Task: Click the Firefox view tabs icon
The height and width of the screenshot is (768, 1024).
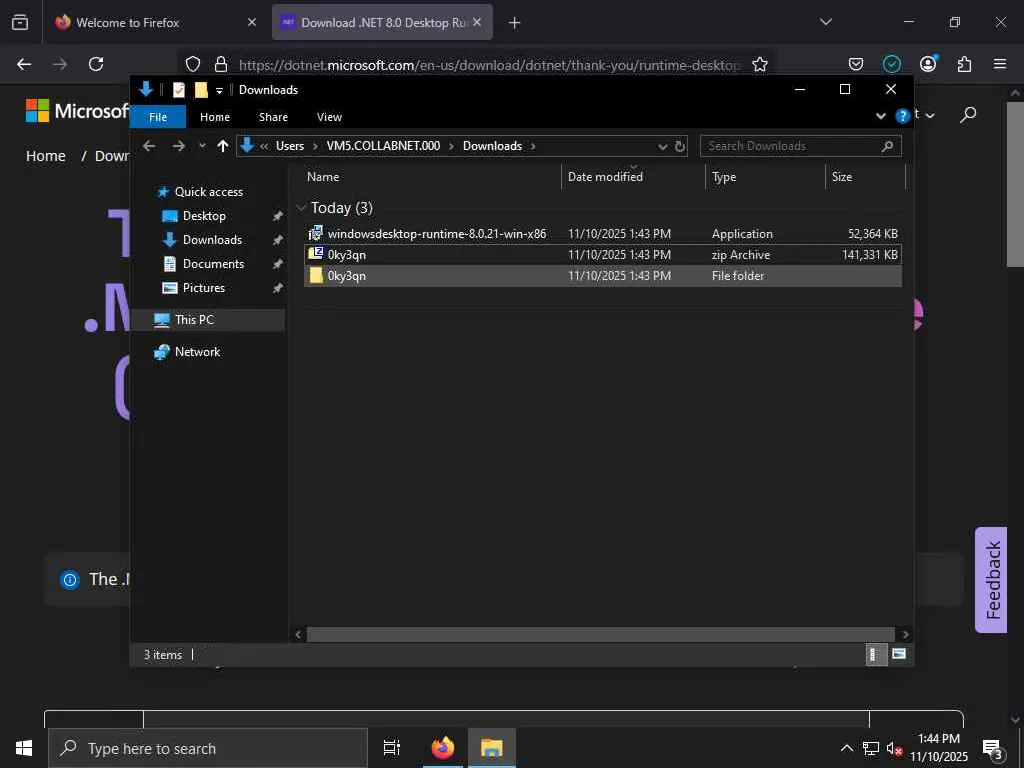Action: click(x=20, y=22)
